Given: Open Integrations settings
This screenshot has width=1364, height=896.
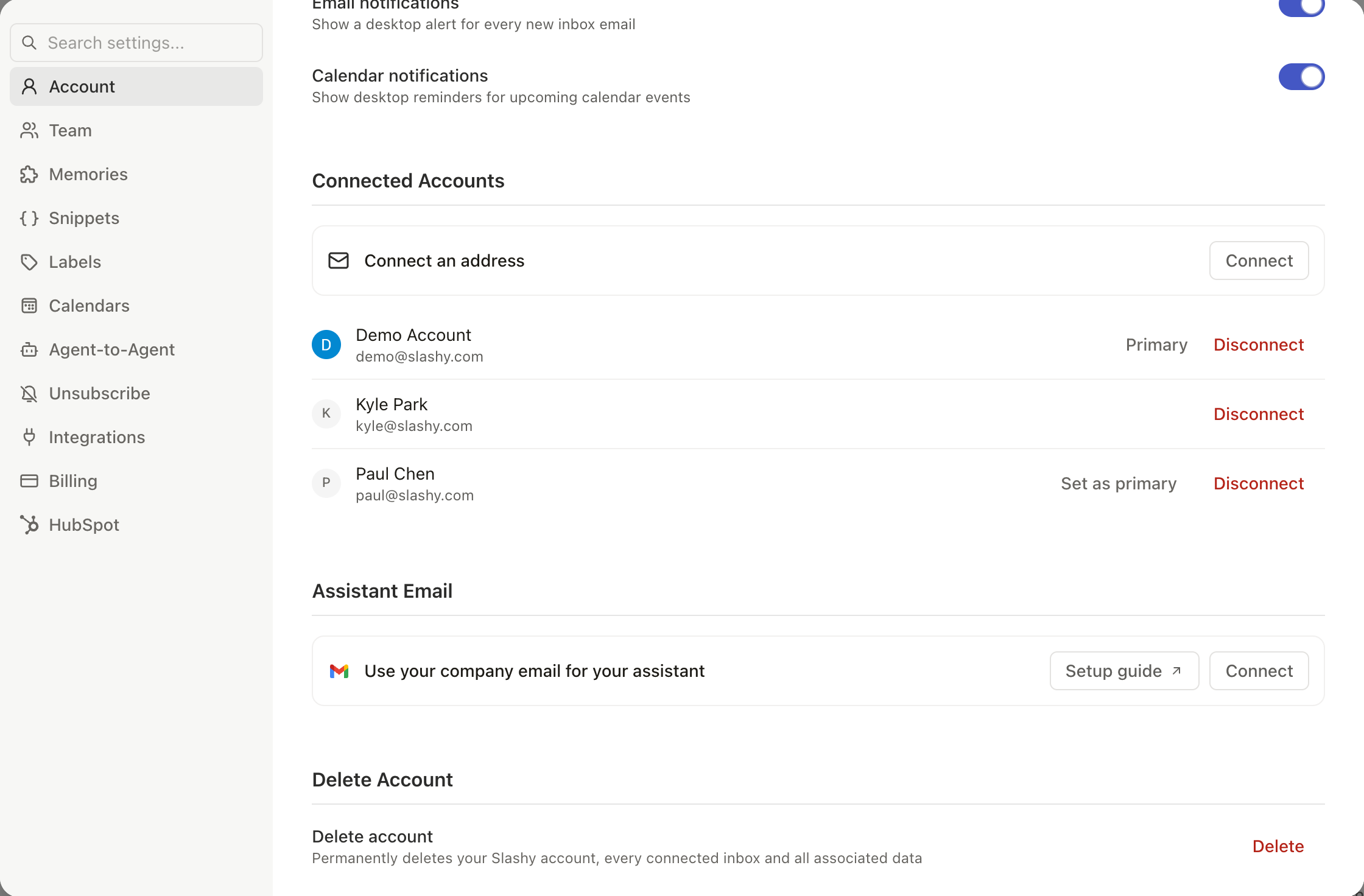Looking at the screenshot, I should click(x=136, y=437).
